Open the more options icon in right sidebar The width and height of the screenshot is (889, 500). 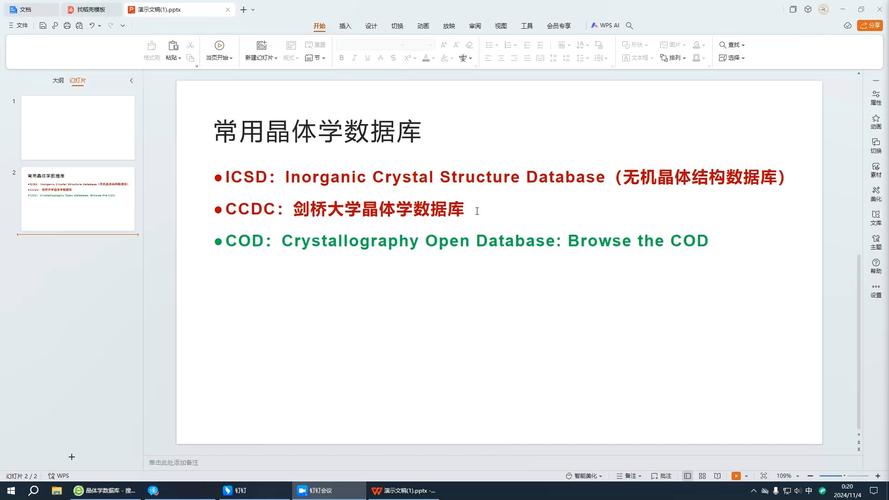[876, 290]
